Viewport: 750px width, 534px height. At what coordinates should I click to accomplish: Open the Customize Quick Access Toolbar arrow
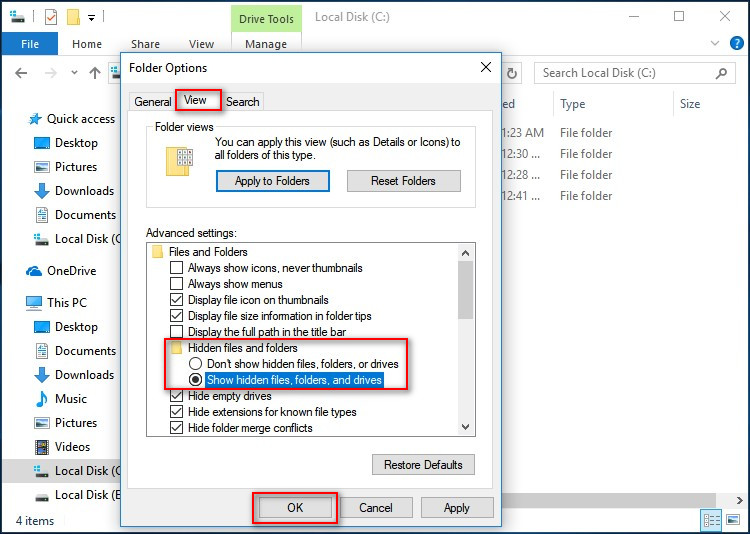91,18
